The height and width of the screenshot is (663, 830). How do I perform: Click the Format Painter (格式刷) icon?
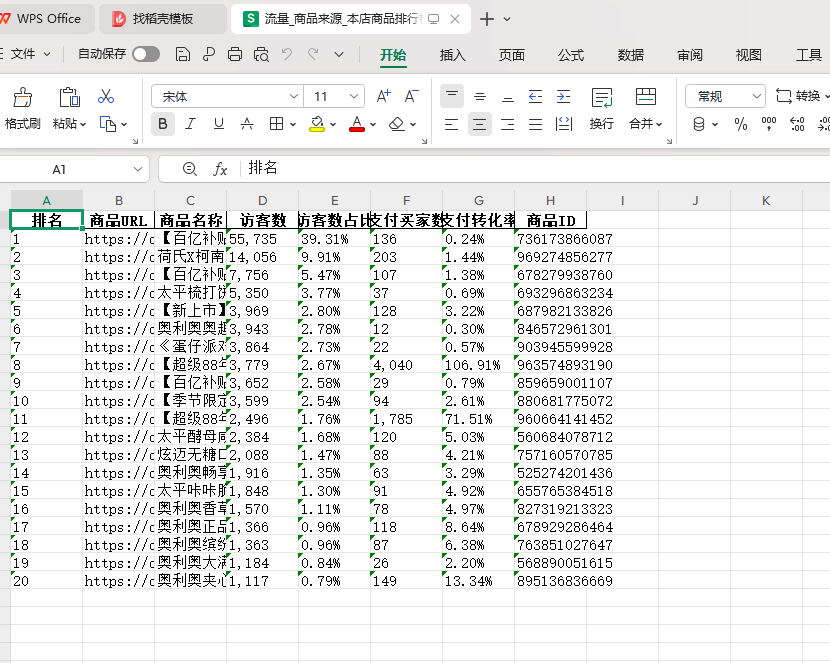[x=22, y=98]
